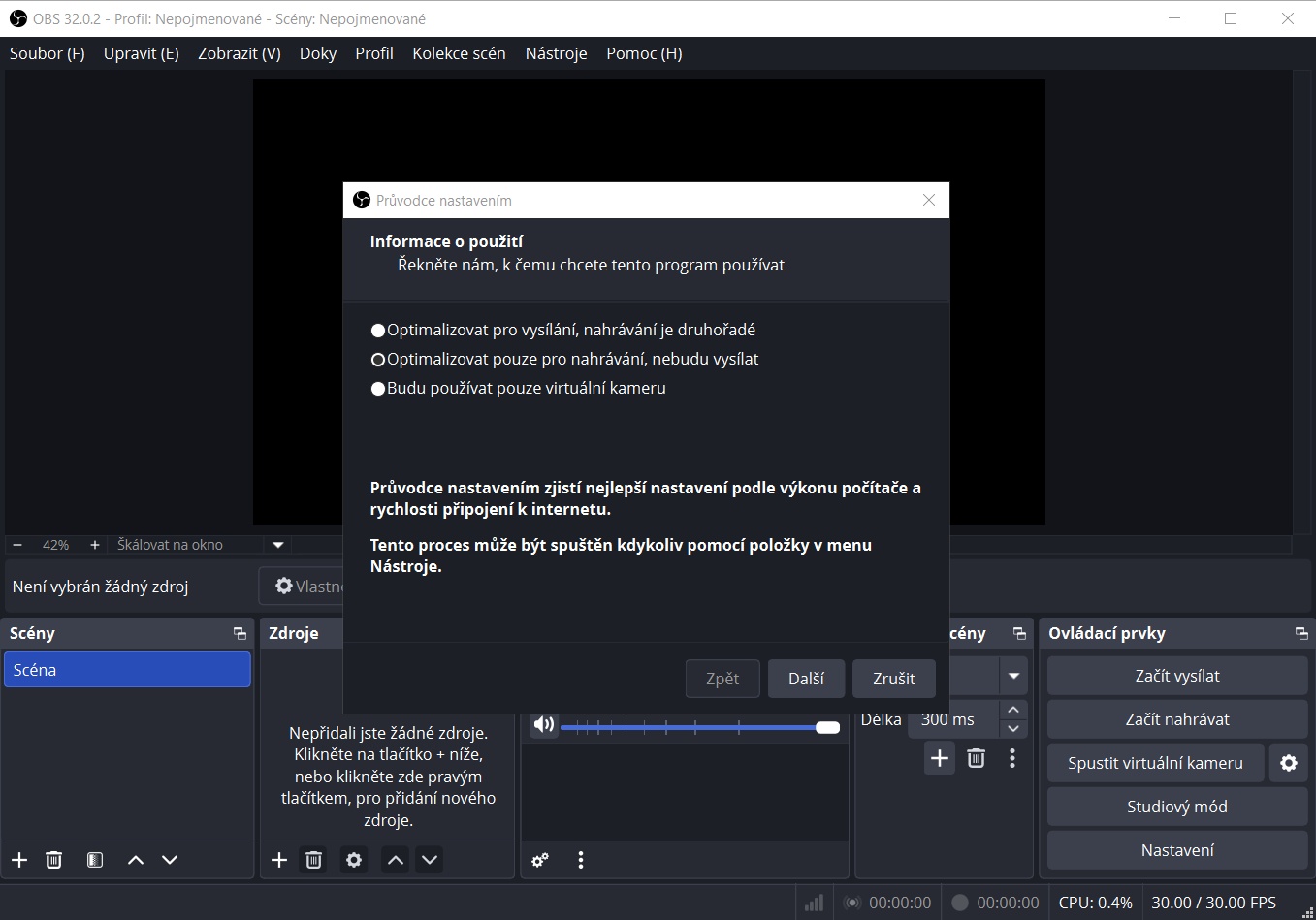The width and height of the screenshot is (1316, 920).
Task: Open the preview scaling dropdown arrow
Action: tap(278, 545)
